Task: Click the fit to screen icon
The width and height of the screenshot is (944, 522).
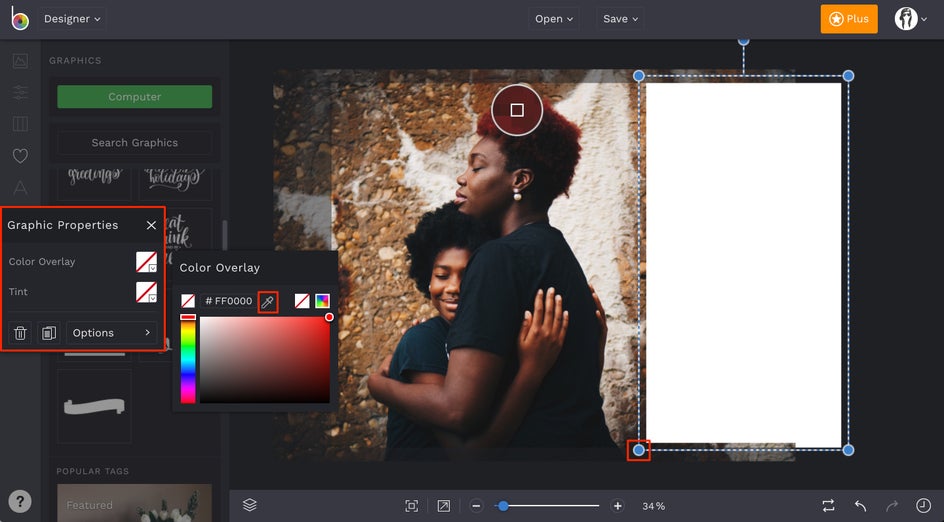Action: tap(412, 506)
